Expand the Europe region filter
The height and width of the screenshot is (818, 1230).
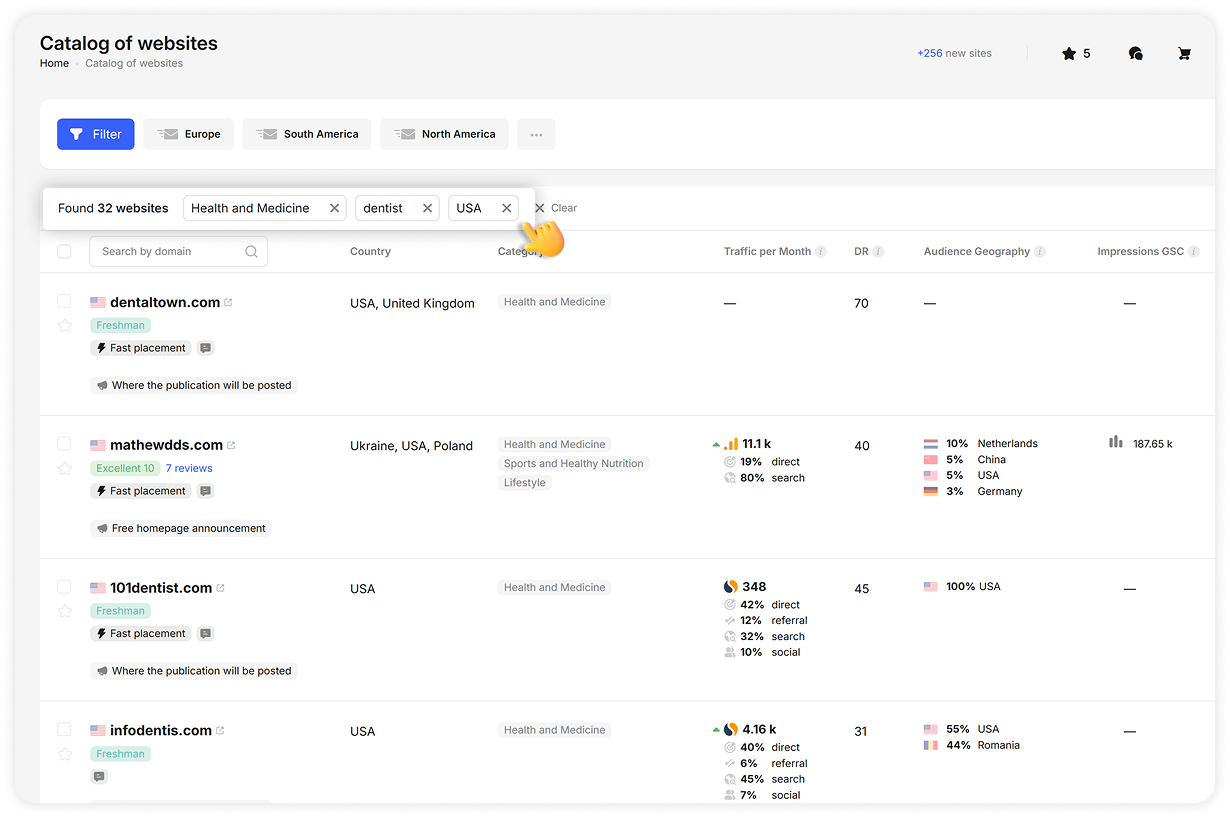coord(188,134)
